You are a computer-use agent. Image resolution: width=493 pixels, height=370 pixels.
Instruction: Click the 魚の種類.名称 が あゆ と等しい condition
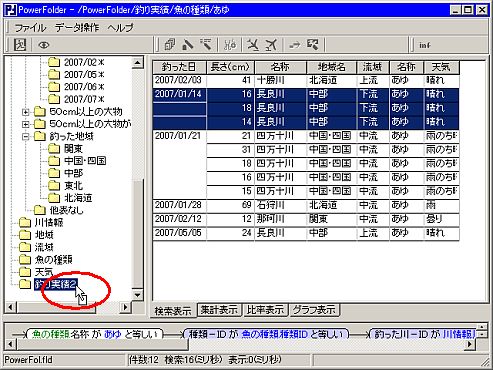(x=94, y=334)
